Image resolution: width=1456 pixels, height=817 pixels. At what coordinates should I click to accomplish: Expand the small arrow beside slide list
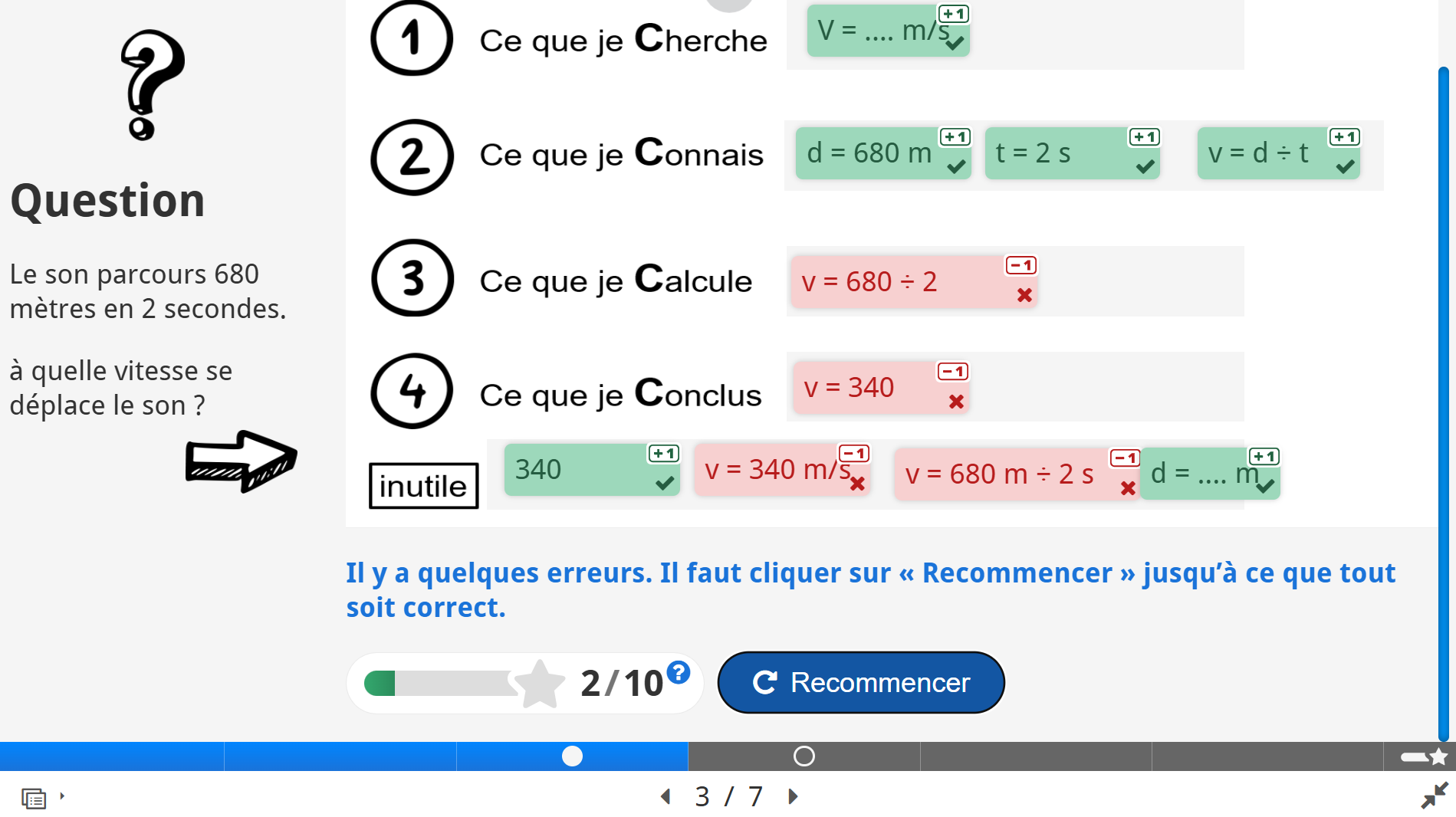(62, 796)
